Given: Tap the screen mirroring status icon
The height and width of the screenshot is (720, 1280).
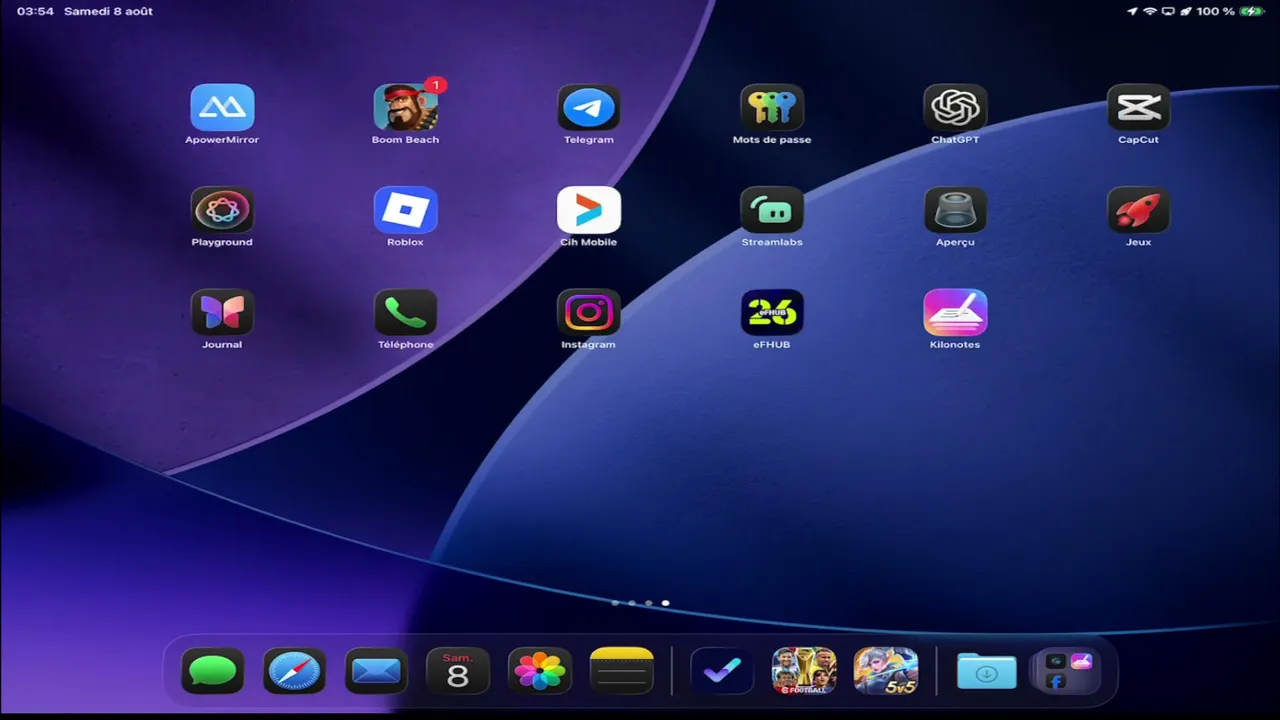Looking at the screenshot, I should tap(1168, 11).
